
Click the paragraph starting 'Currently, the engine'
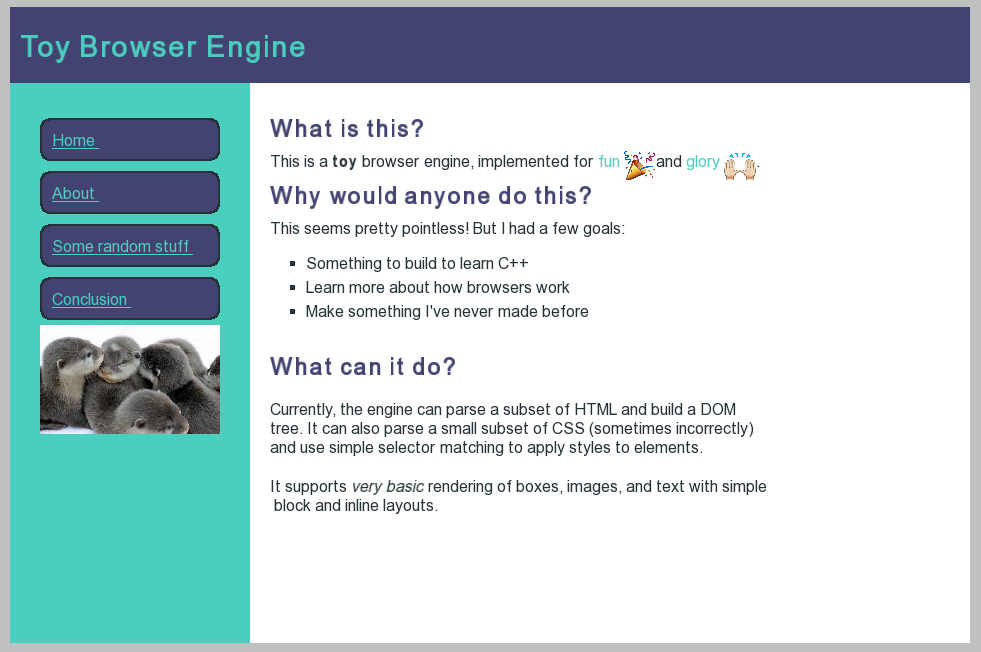pyautogui.click(x=512, y=429)
